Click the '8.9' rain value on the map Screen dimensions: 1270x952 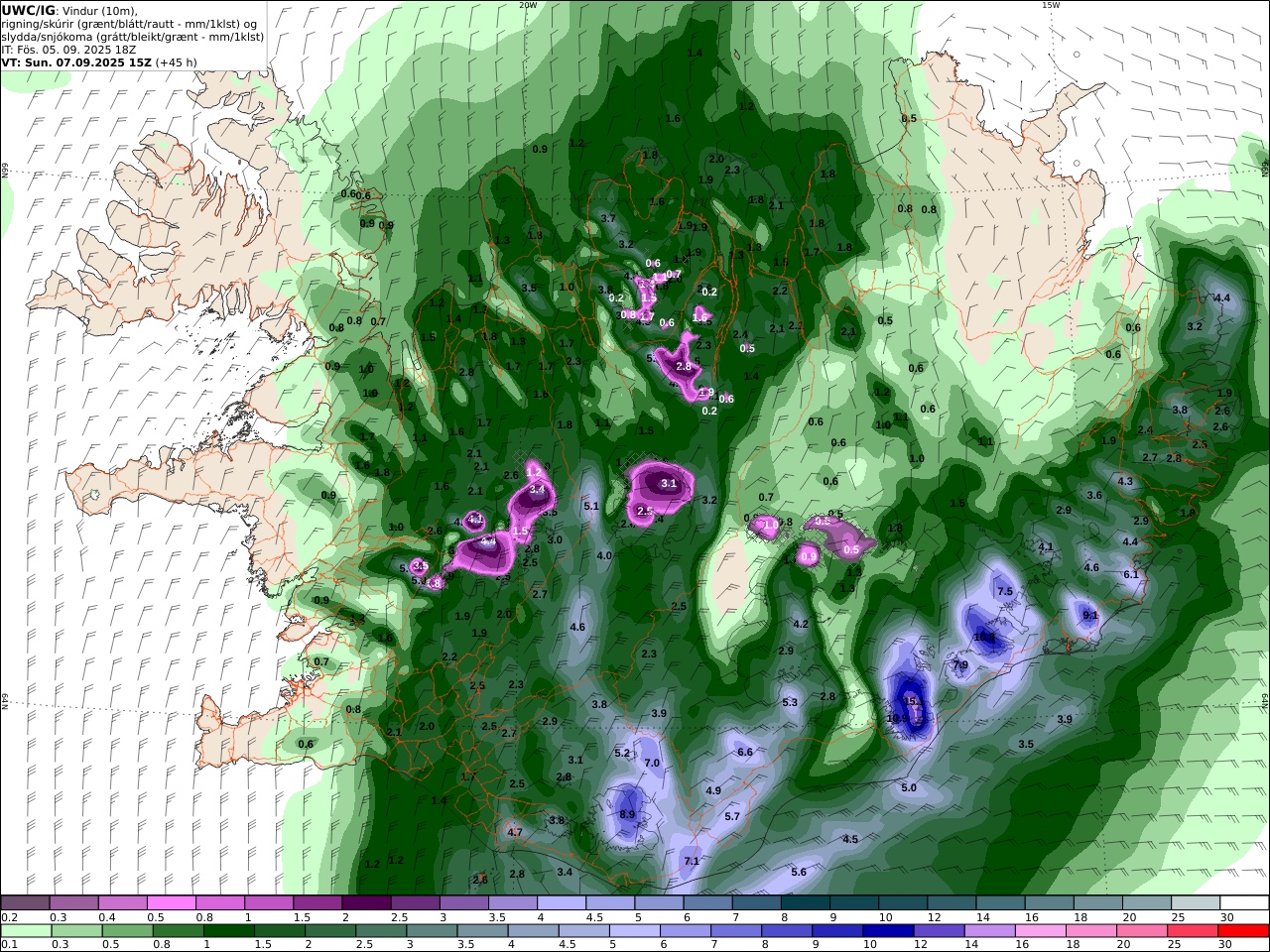coord(627,814)
